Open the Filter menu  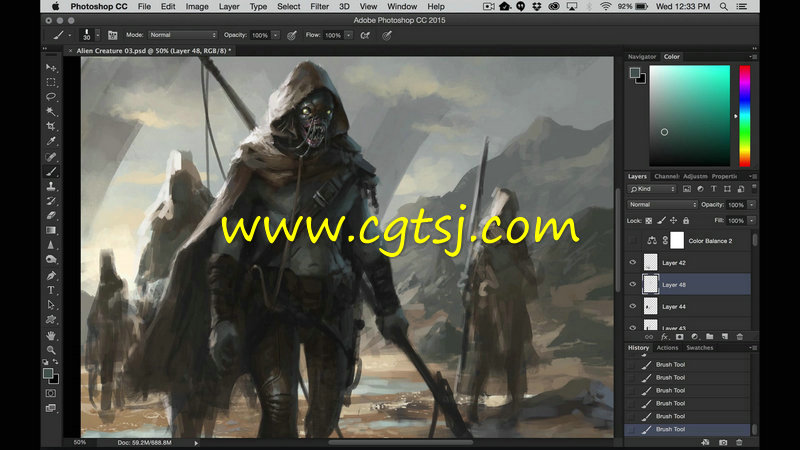tap(319, 7)
